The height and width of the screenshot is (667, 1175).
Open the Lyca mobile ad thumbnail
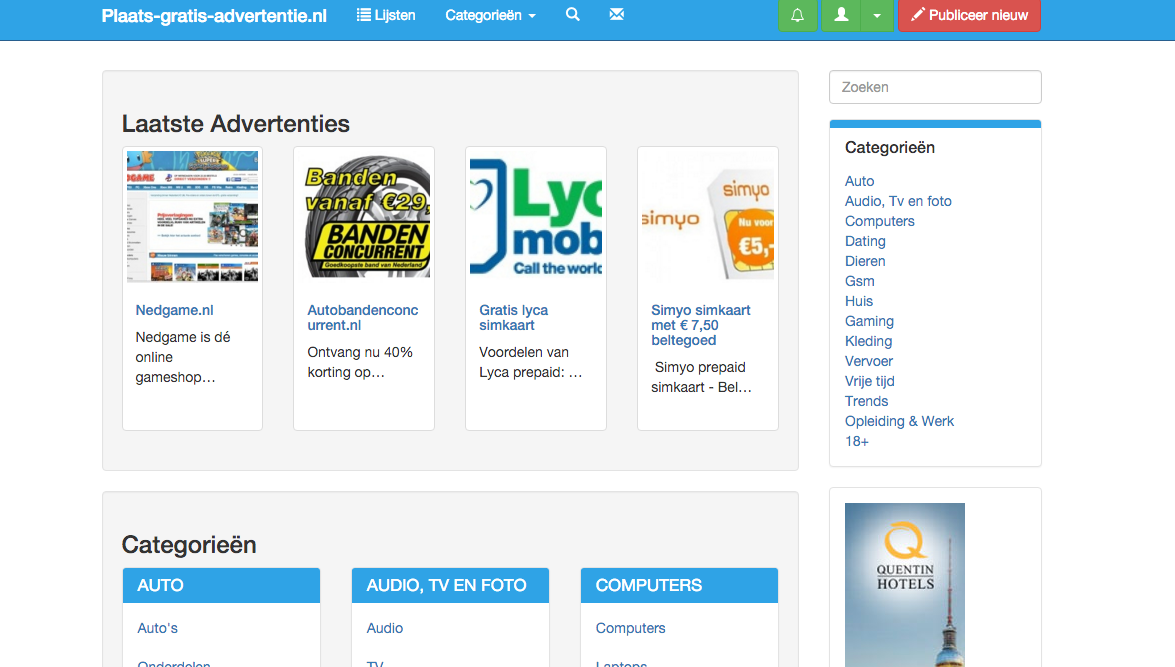(536, 217)
